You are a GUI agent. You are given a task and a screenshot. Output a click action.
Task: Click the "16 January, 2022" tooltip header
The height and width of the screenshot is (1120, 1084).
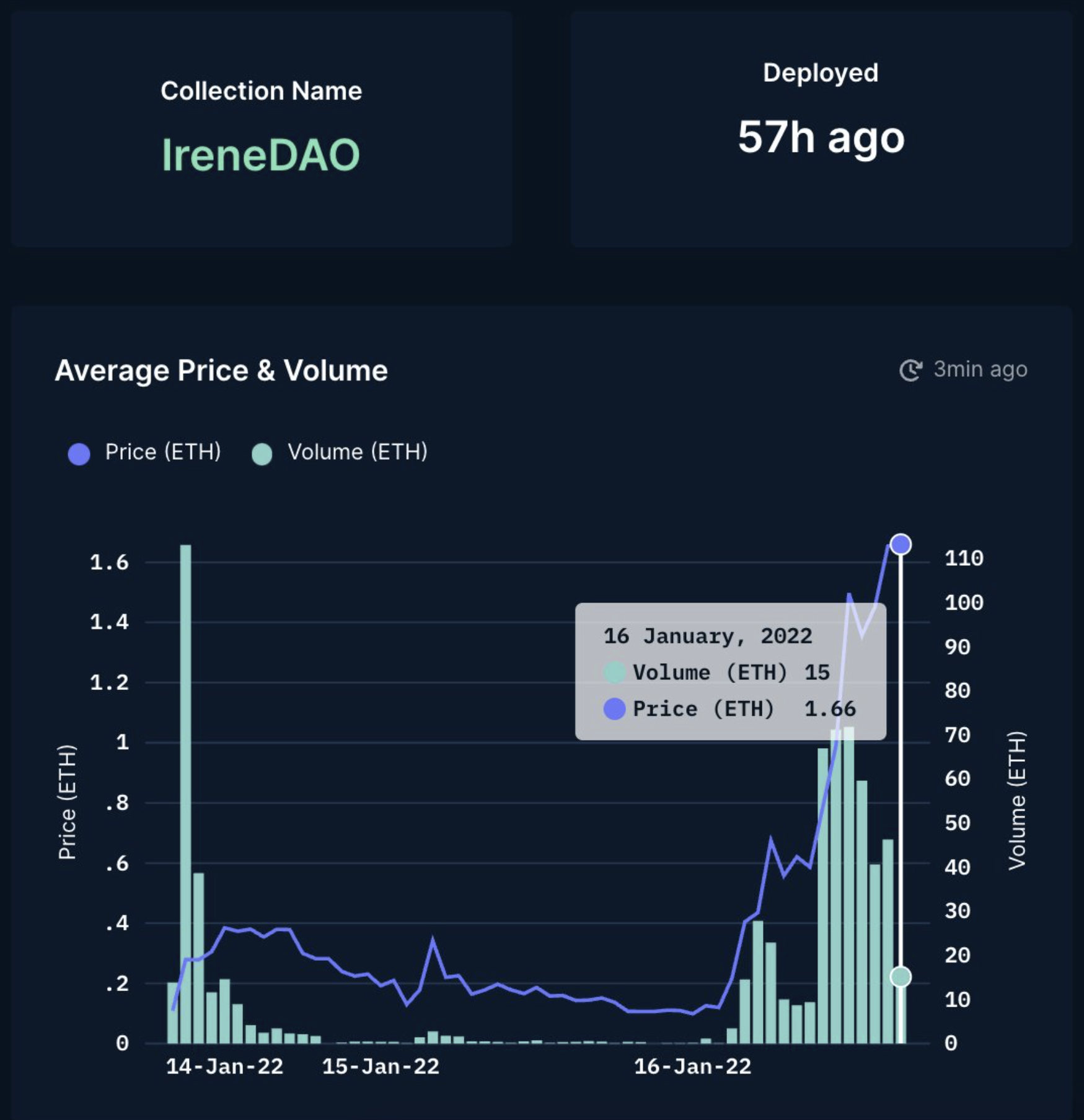click(x=707, y=636)
